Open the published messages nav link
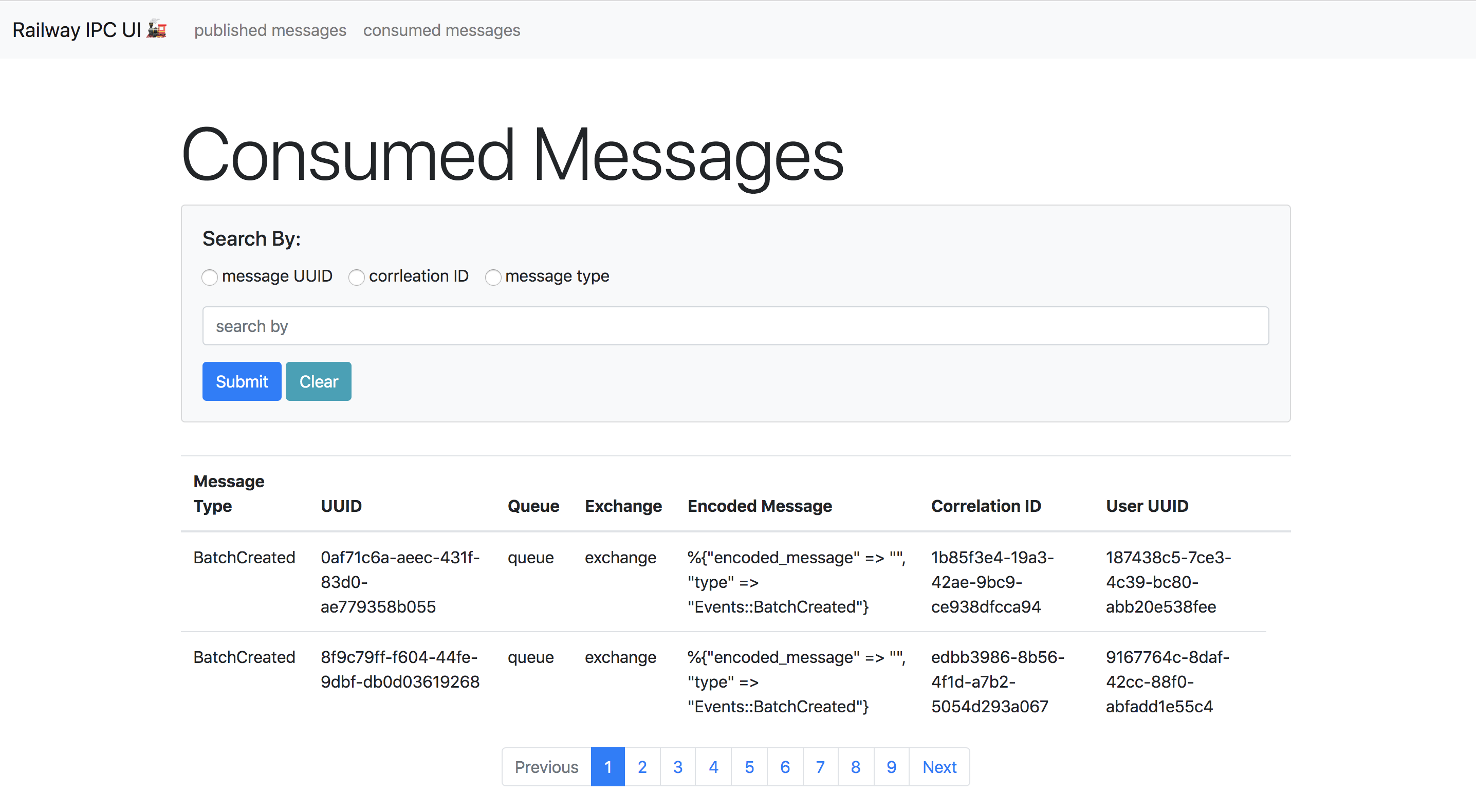1476x812 pixels. (x=270, y=30)
